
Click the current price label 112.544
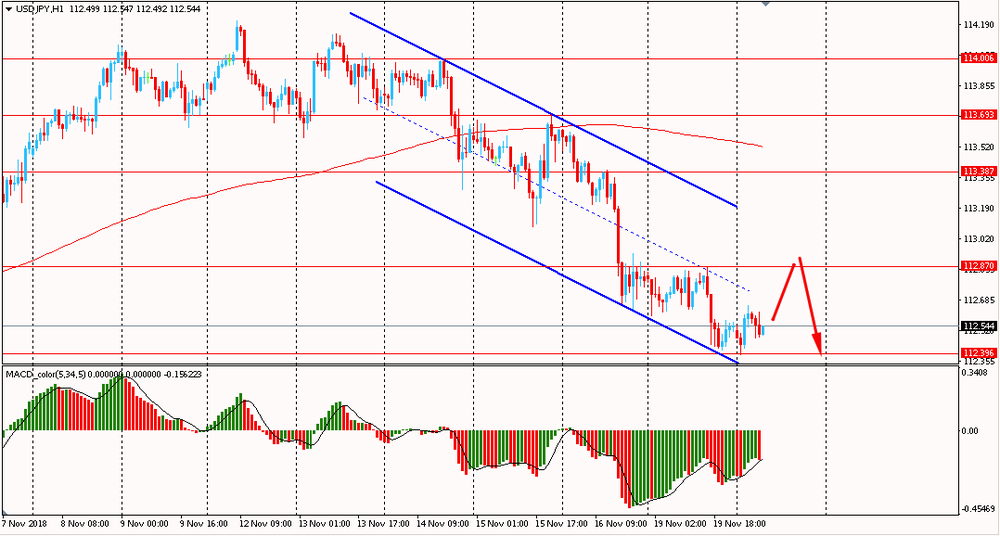point(979,325)
